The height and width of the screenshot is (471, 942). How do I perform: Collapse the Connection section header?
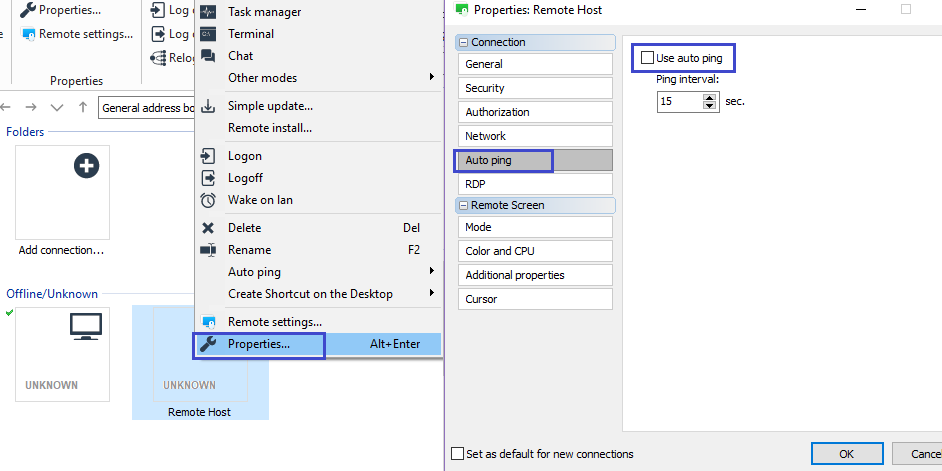coord(463,43)
